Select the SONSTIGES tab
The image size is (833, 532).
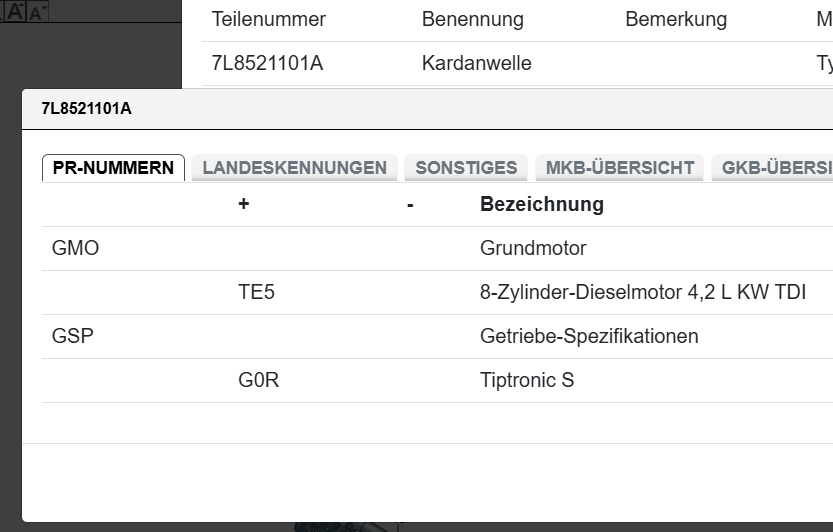point(466,168)
